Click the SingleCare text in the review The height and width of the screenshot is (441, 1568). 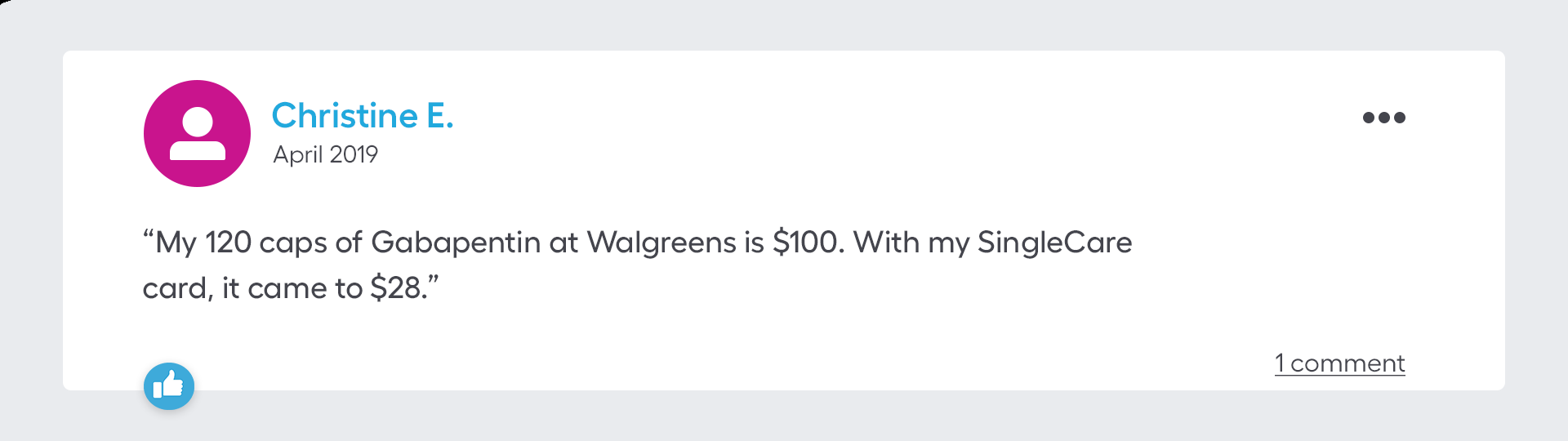(x=1054, y=243)
